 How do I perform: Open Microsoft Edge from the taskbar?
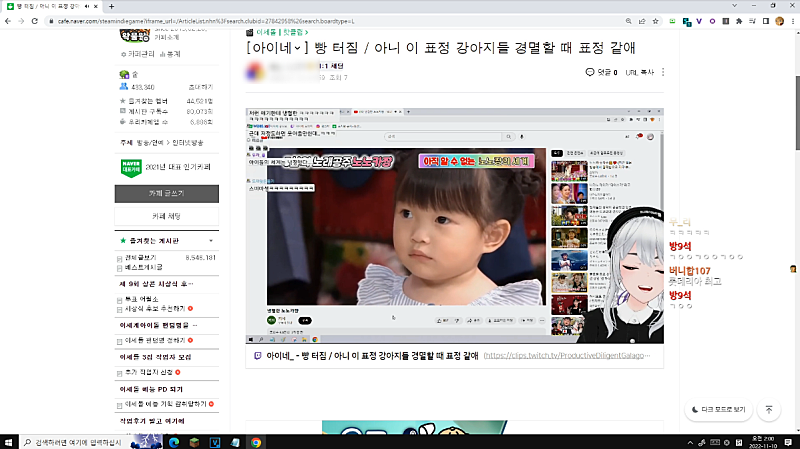pyautogui.click(x=174, y=442)
